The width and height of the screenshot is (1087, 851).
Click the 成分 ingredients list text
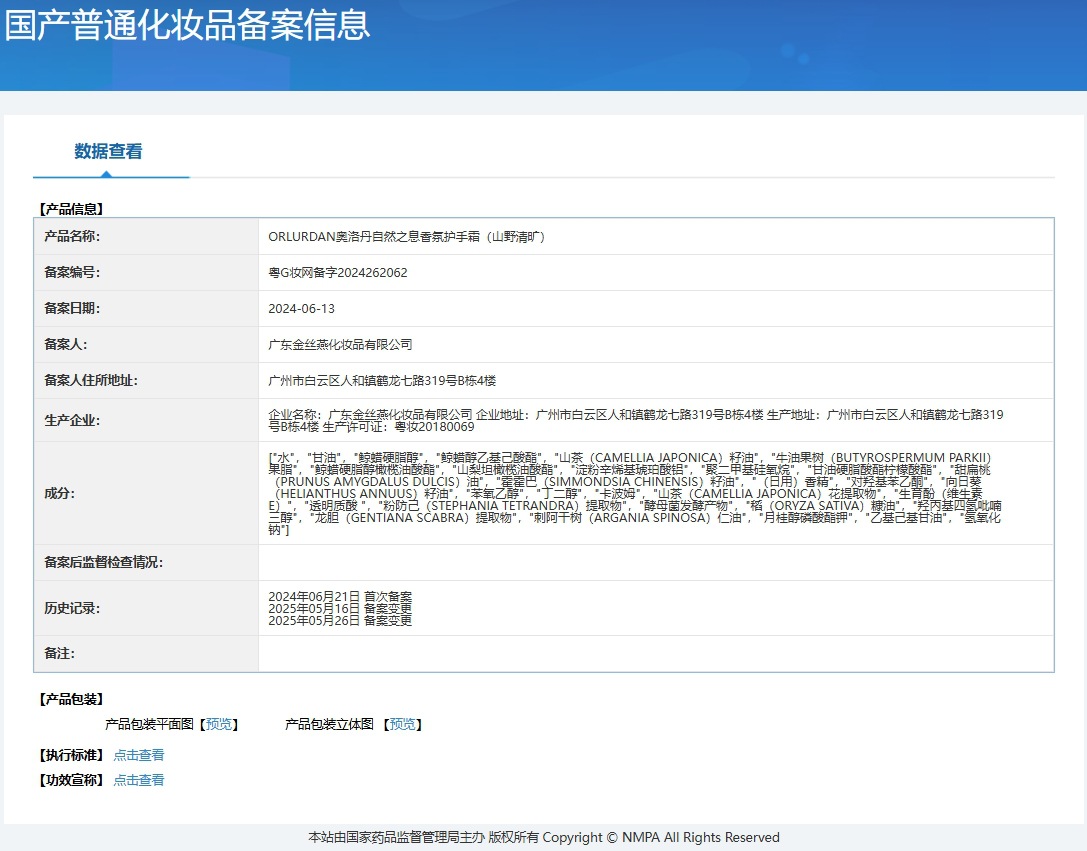pos(635,493)
